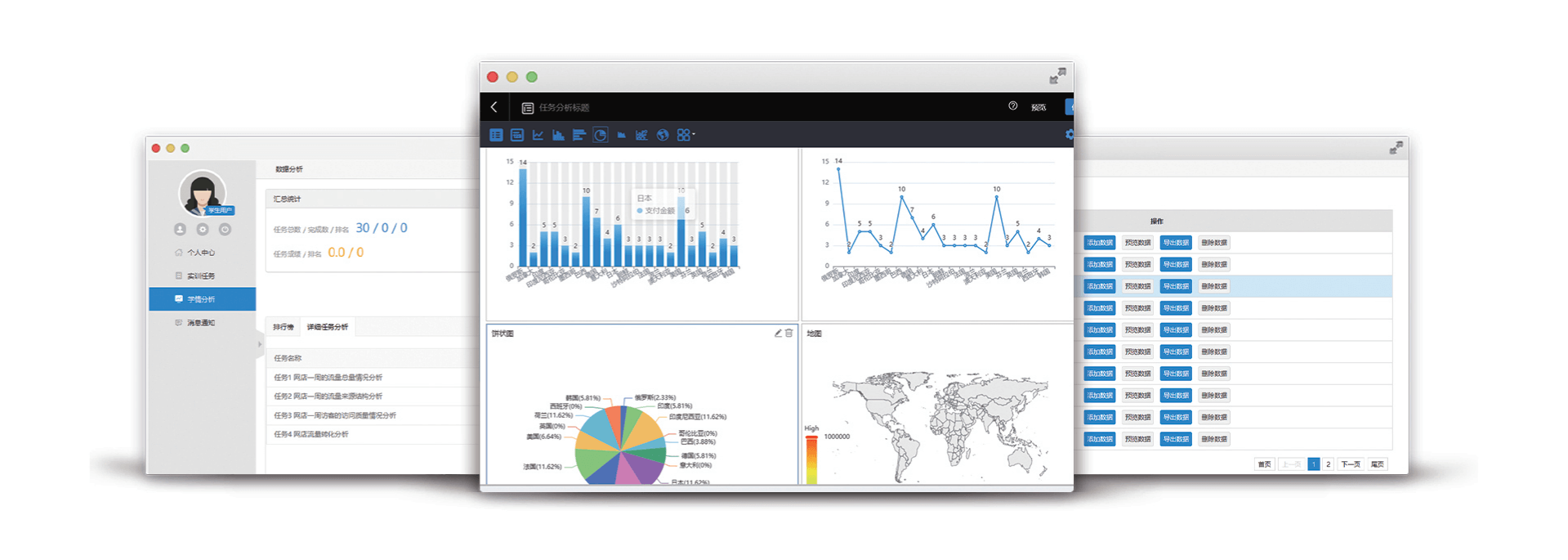Click the power icon under avatar
The width and height of the screenshot is (1568, 560).
click(225, 230)
